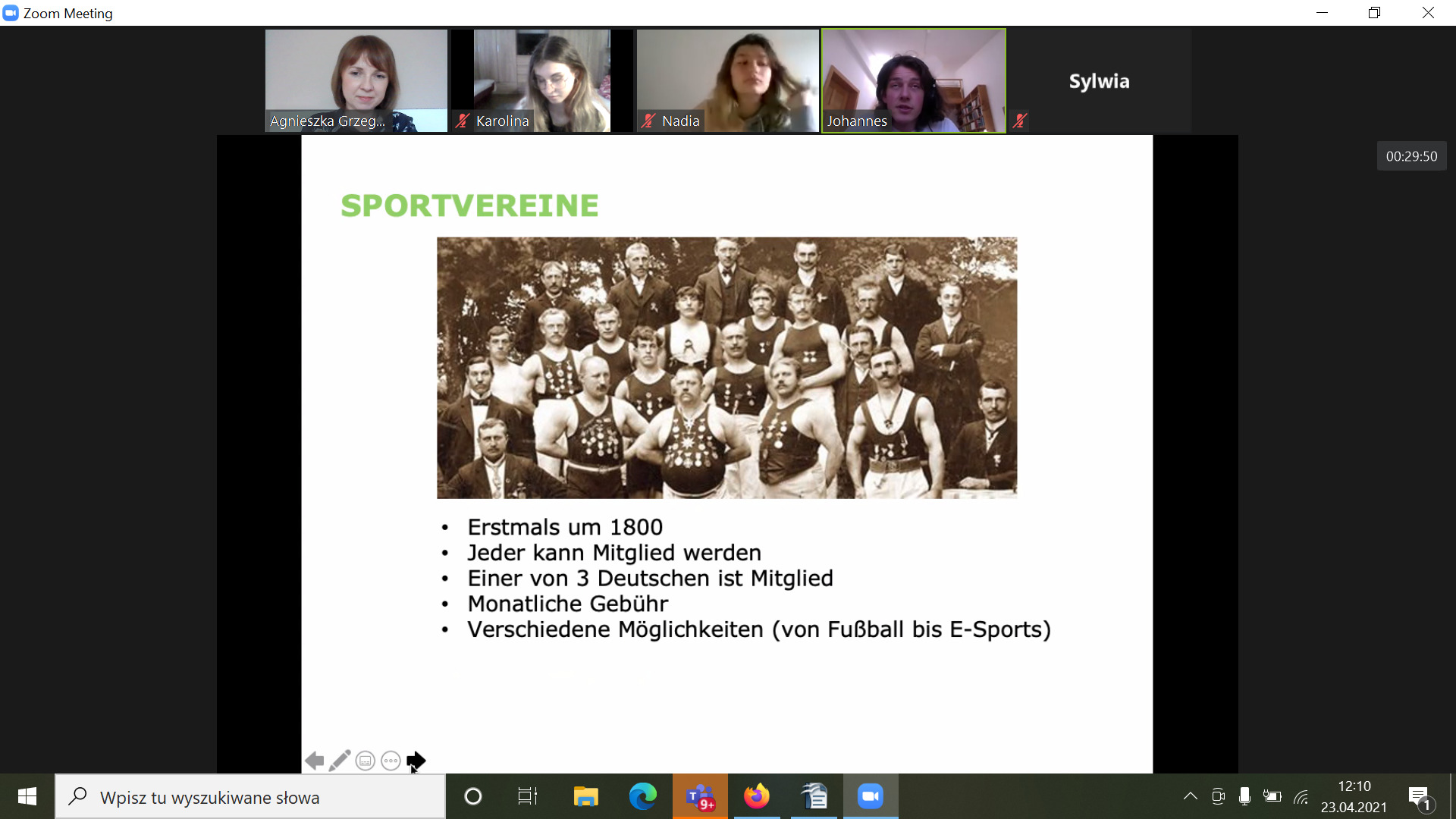Image resolution: width=1456 pixels, height=819 pixels.
Task: Select Karolina's video thumbnail
Action: 542,80
